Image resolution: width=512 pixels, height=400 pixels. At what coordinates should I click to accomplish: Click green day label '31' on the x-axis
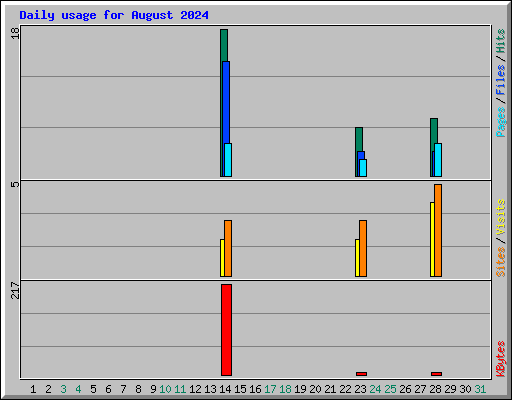480,389
